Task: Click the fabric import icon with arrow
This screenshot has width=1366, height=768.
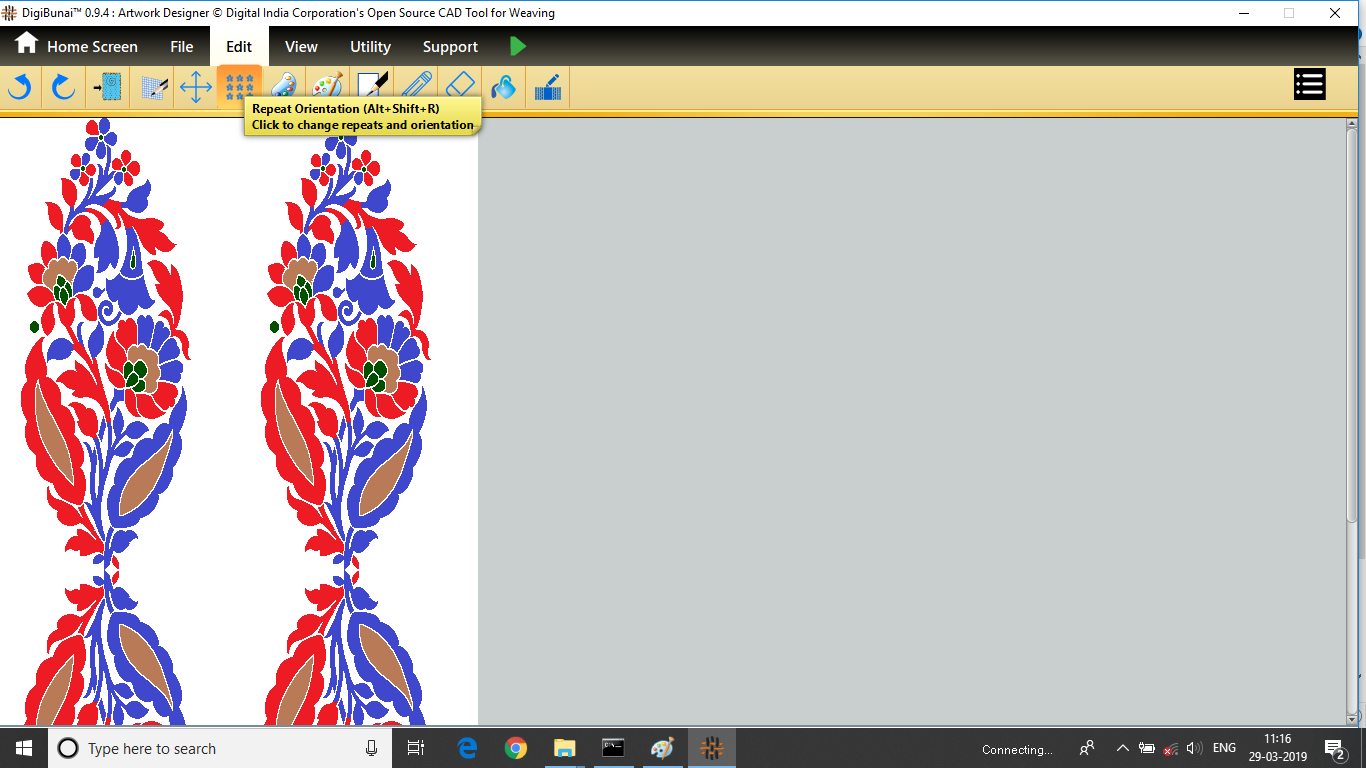Action: pyautogui.click(x=107, y=87)
